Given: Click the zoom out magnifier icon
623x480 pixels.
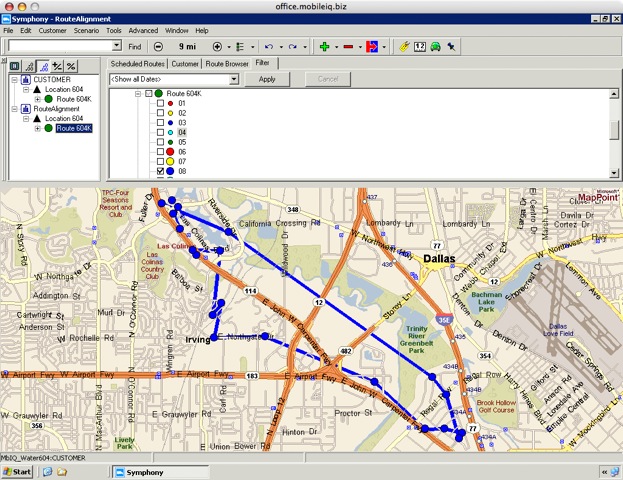Looking at the screenshot, I should pos(159,46).
